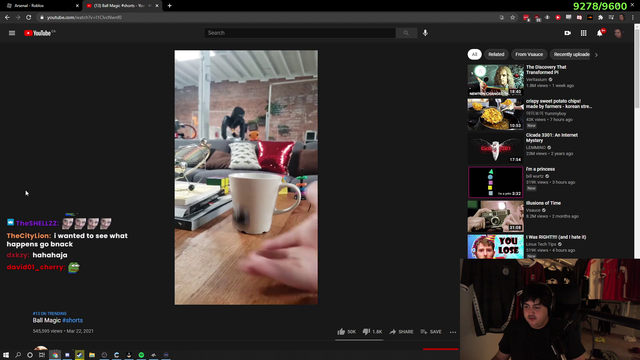Click the search magnifier button
This screenshot has width=640, height=360.
click(406, 33)
